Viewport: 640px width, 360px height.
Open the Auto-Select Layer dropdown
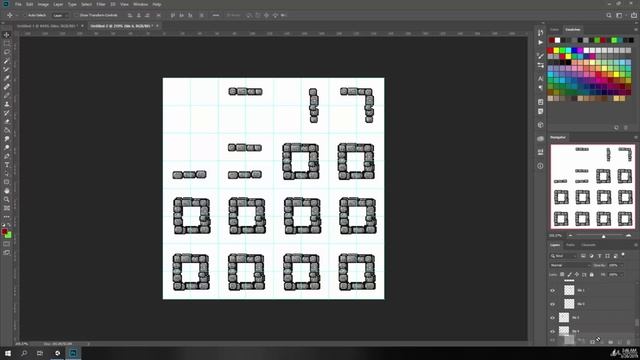[x=60, y=16]
